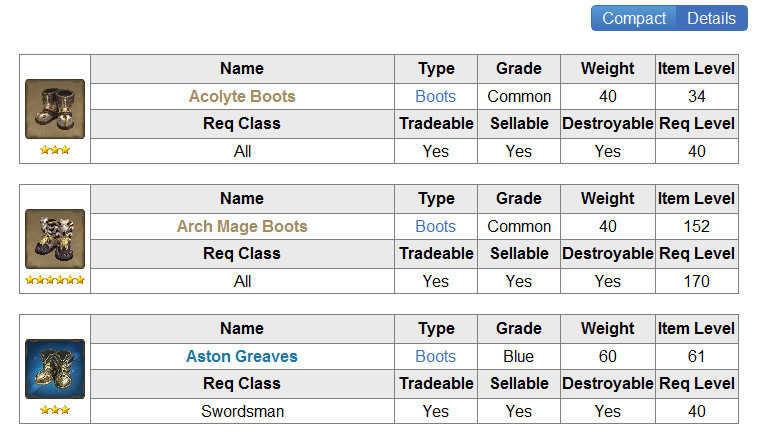Click the Swordsman required class cell
Image resolution: width=758 pixels, height=436 pixels.
[242, 411]
